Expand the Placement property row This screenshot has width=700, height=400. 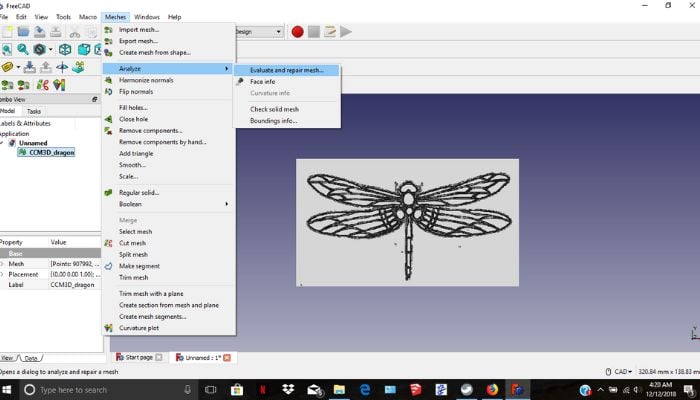point(3,273)
